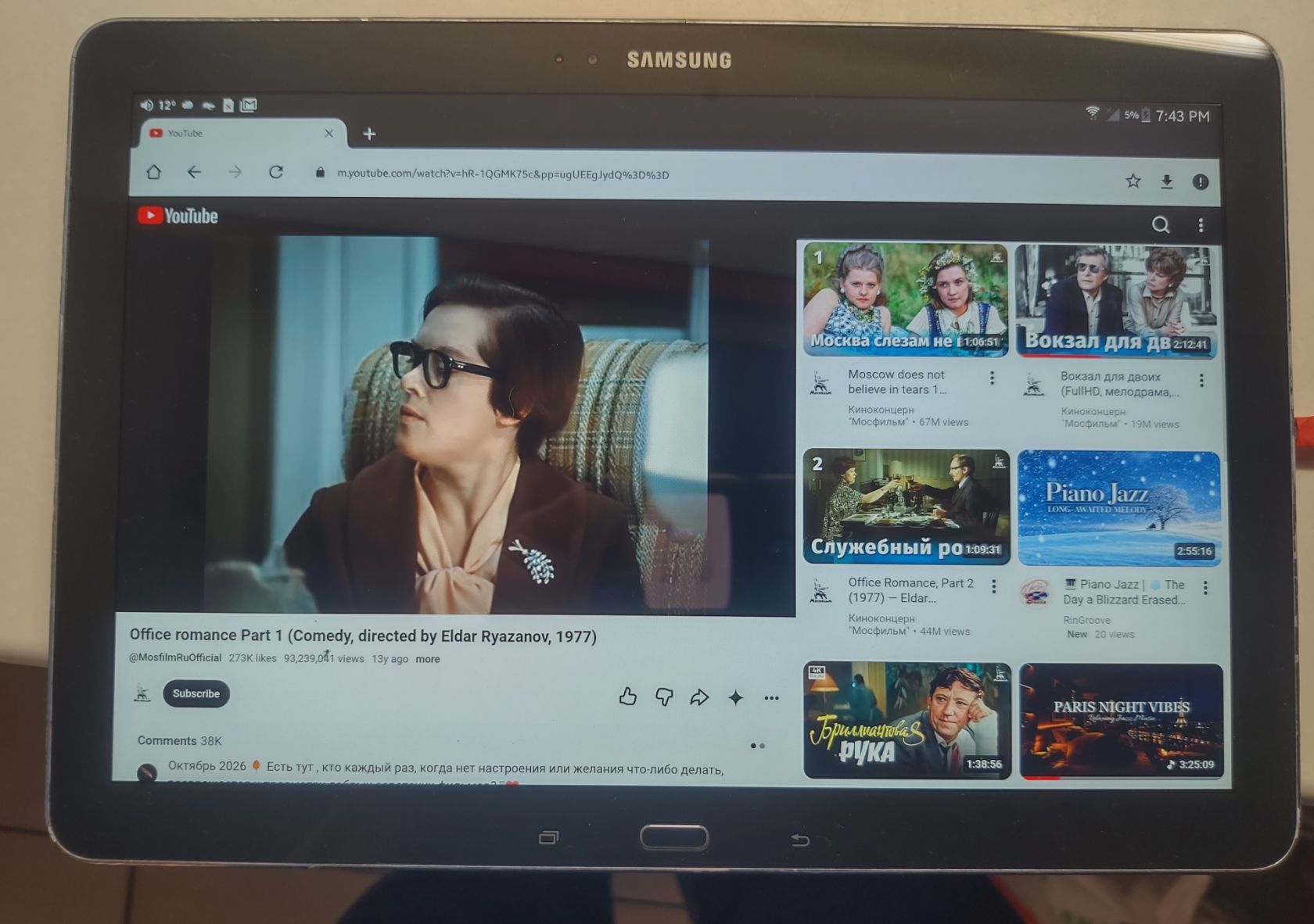
Task: Select the YouTube browser tab
Action: click(x=242, y=134)
